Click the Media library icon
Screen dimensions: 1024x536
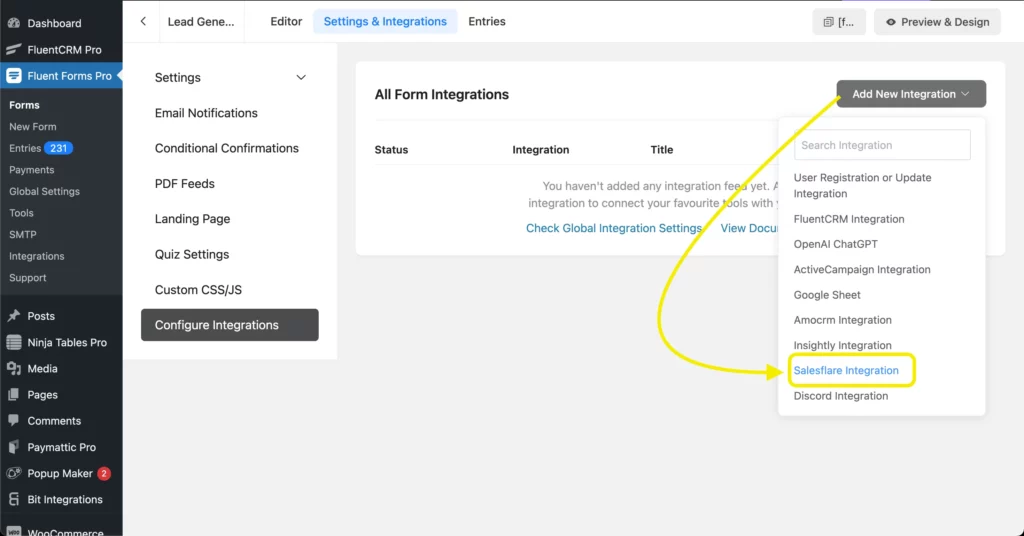pyautogui.click(x=14, y=369)
